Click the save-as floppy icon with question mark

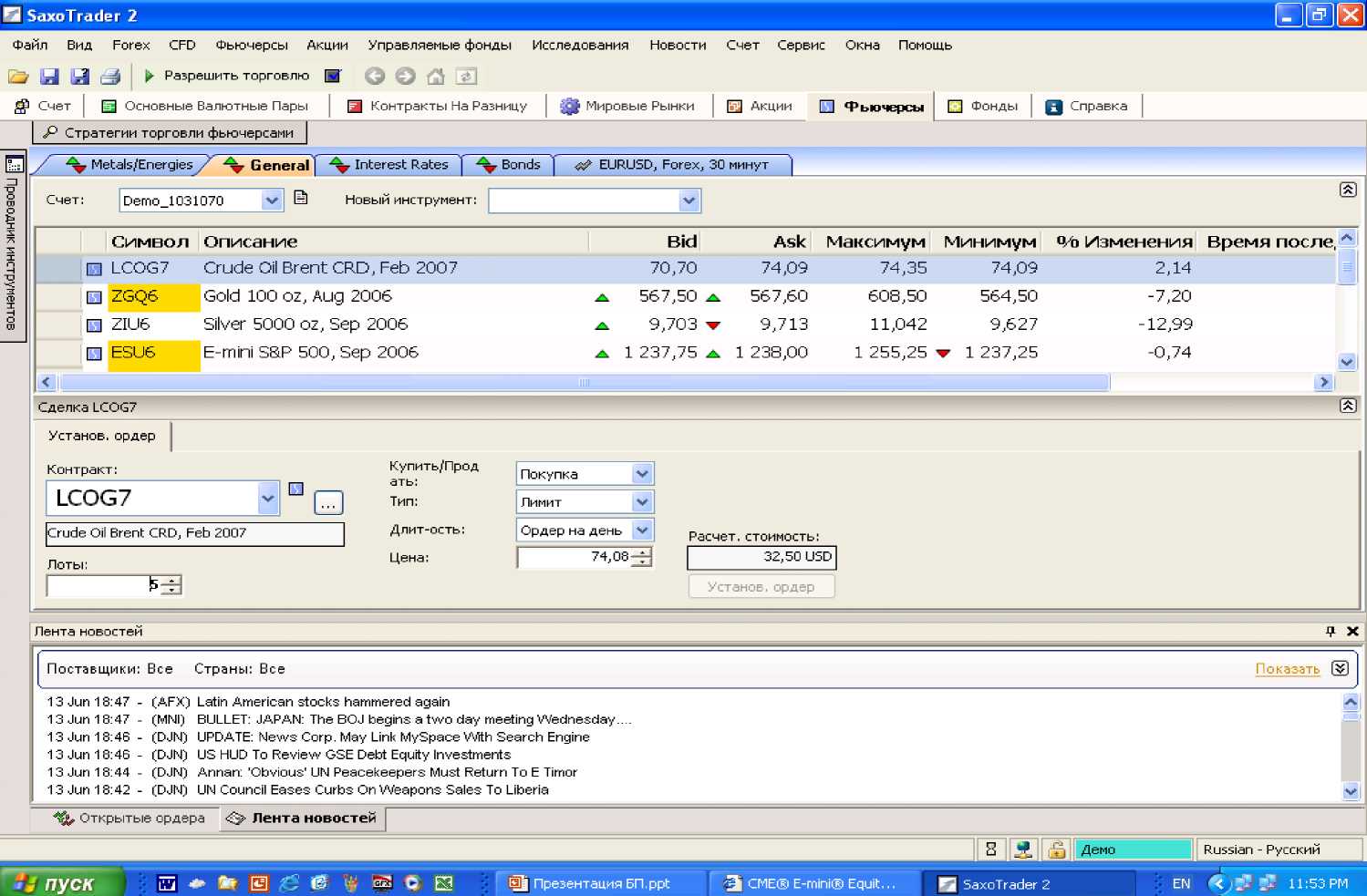click(80, 77)
